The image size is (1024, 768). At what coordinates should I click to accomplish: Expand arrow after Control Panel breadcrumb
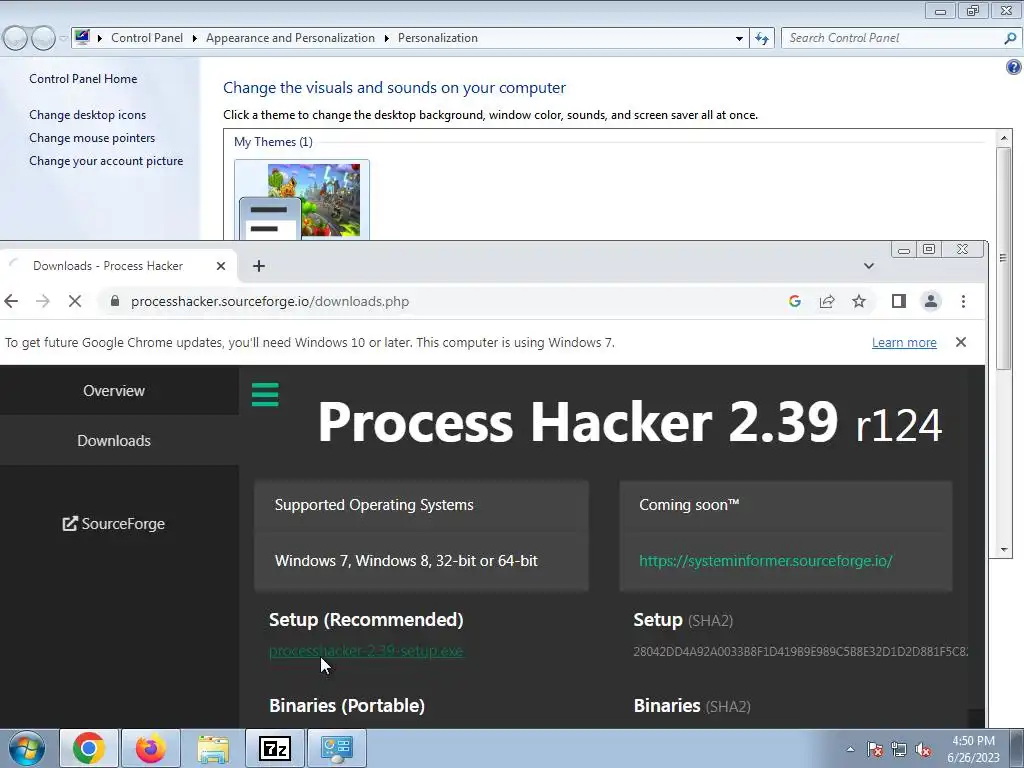(x=195, y=38)
